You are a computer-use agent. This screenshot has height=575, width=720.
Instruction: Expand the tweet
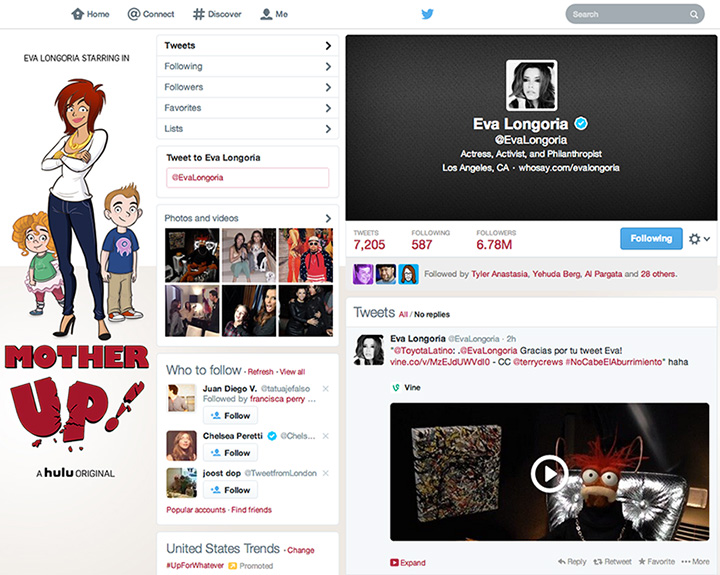pos(408,563)
